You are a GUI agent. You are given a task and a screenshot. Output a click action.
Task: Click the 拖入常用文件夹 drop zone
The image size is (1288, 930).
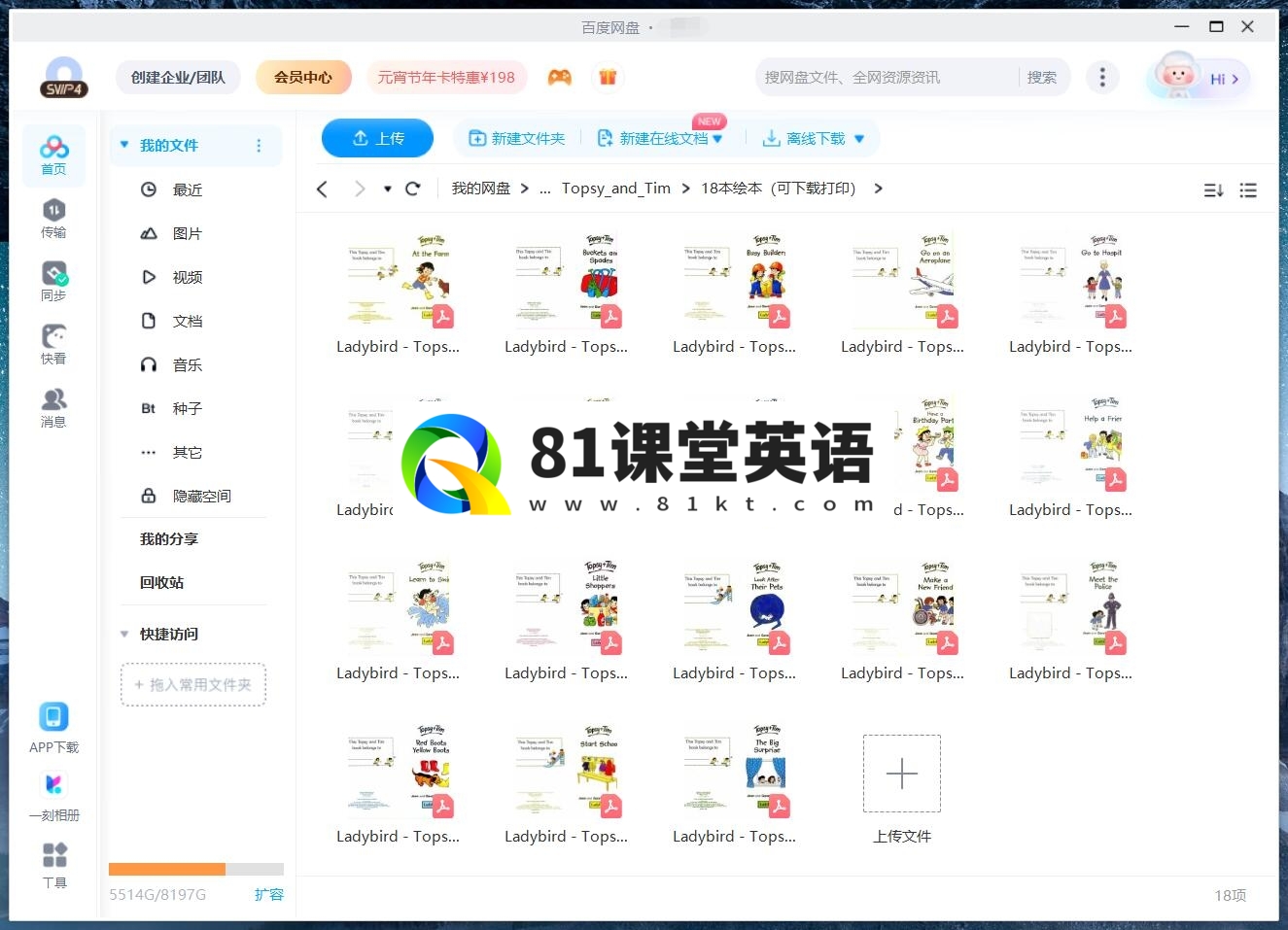193,685
